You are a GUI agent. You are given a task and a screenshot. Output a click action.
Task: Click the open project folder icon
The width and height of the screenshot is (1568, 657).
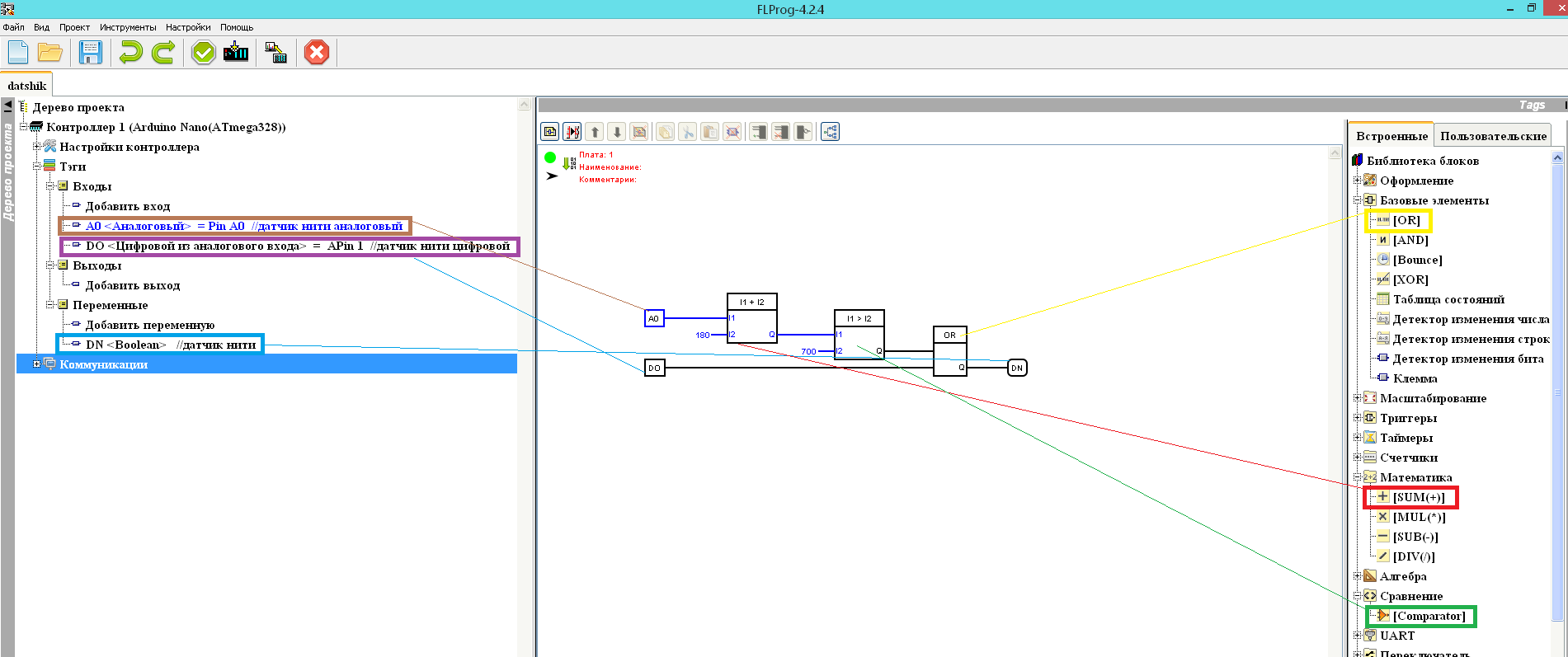[50, 53]
